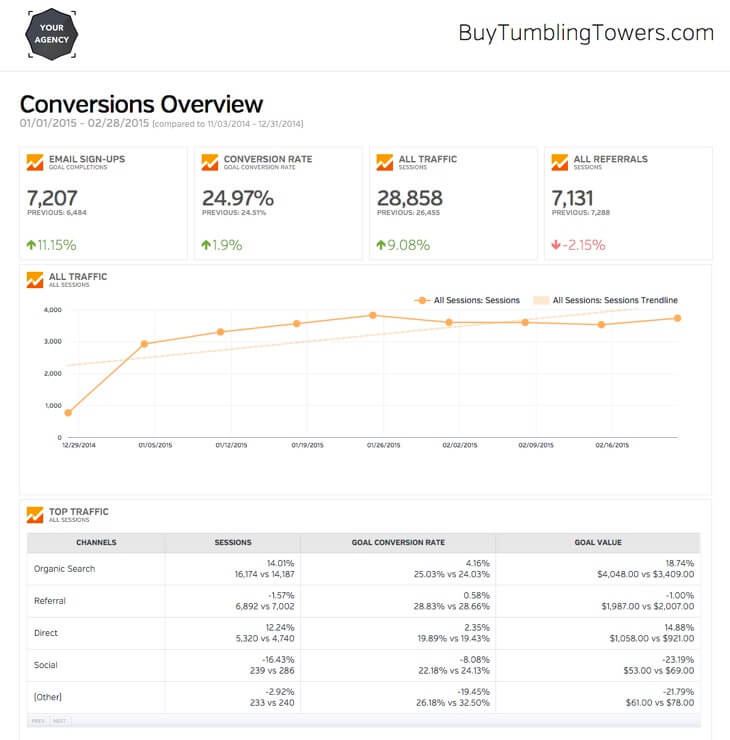The image size is (730, 740).
Task: Click the Prev pagination button
Action: tap(38, 721)
